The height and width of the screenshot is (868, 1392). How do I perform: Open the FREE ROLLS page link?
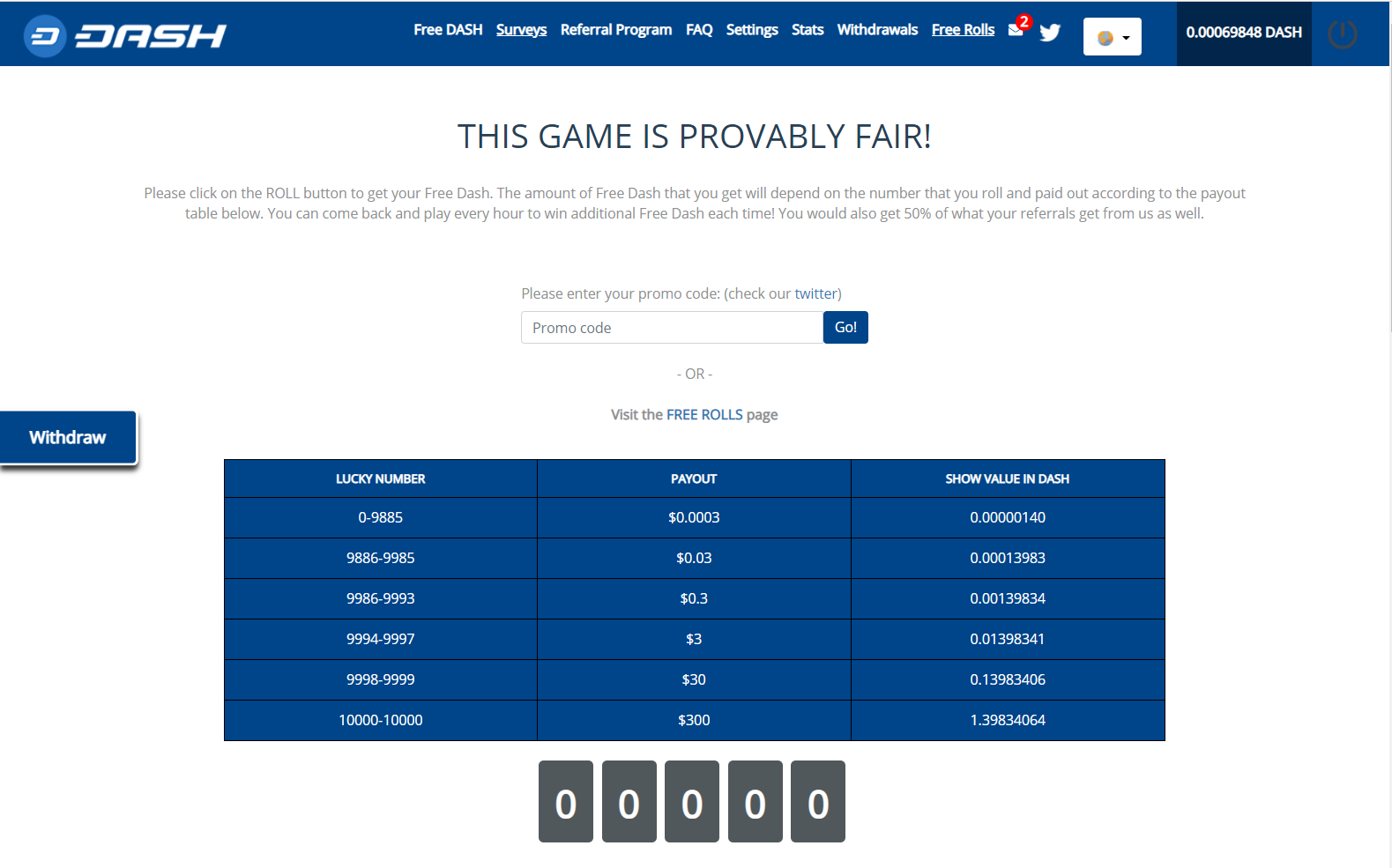[x=704, y=414]
